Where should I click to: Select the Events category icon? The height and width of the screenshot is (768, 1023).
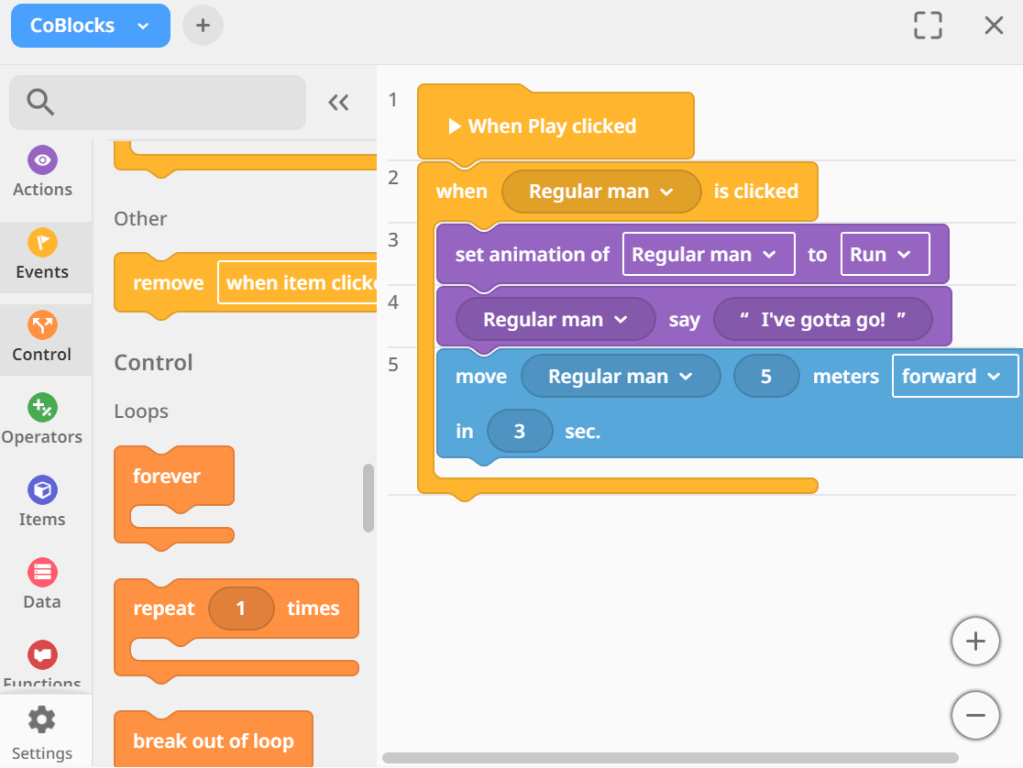click(42, 243)
